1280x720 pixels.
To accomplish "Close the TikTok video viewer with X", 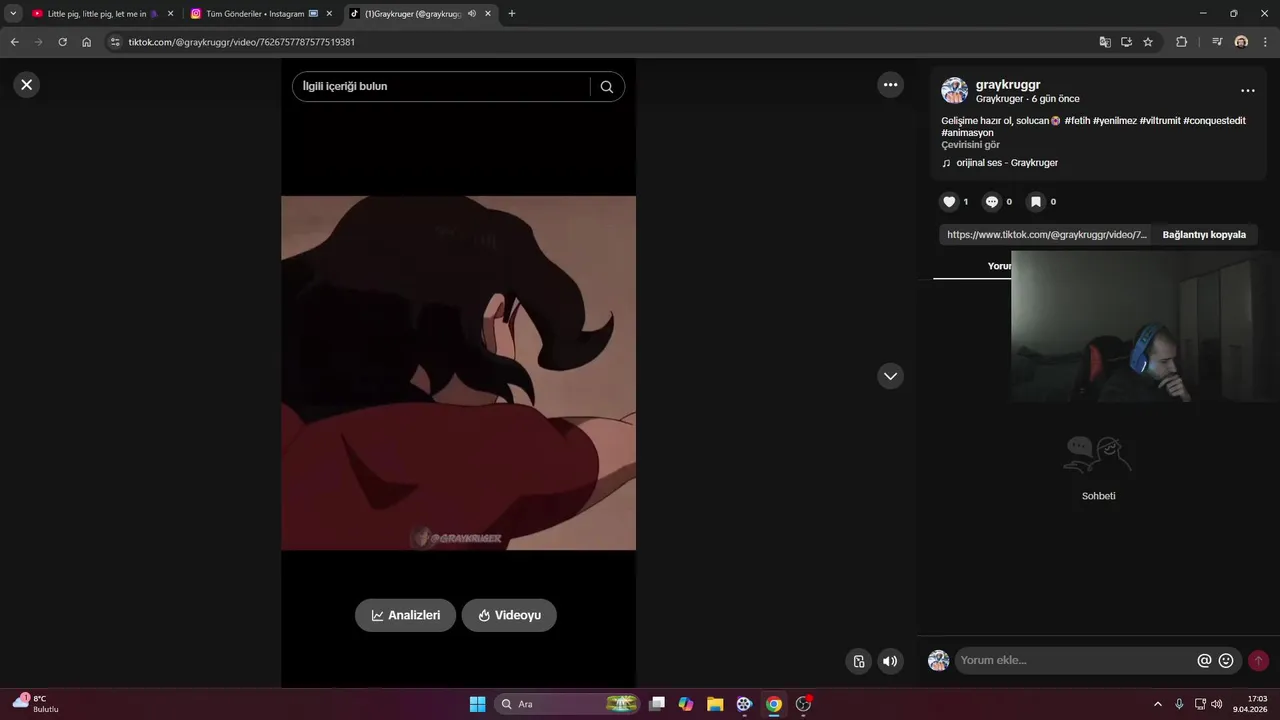I will coord(27,85).
